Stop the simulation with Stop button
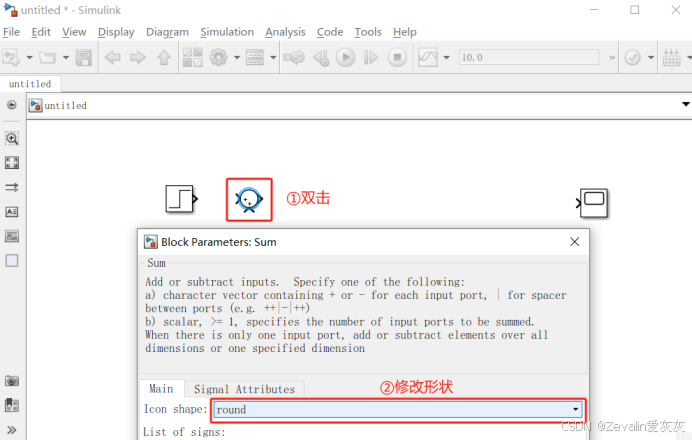Image resolution: width=692 pixels, height=440 pixels. tap(397, 57)
